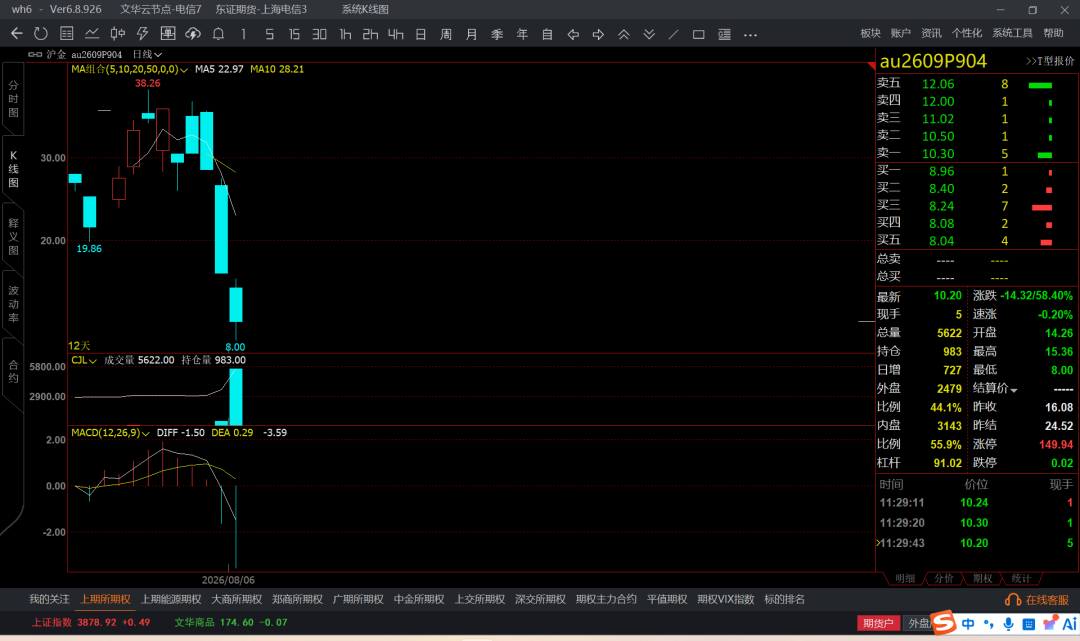The width and height of the screenshot is (1080, 641).
Task: Click the 外盘 account button
Action: click(x=918, y=623)
